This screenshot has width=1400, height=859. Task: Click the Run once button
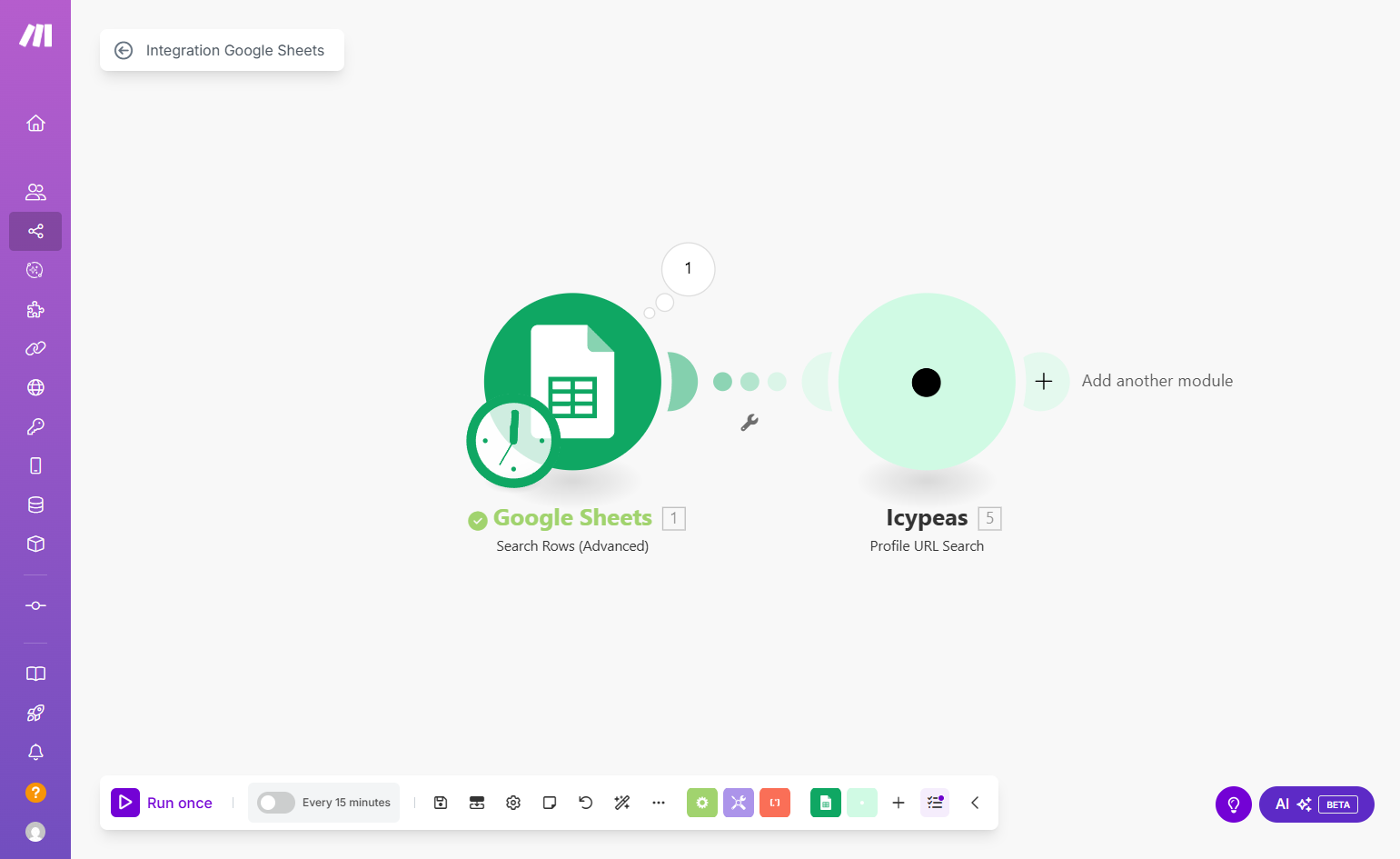click(163, 803)
